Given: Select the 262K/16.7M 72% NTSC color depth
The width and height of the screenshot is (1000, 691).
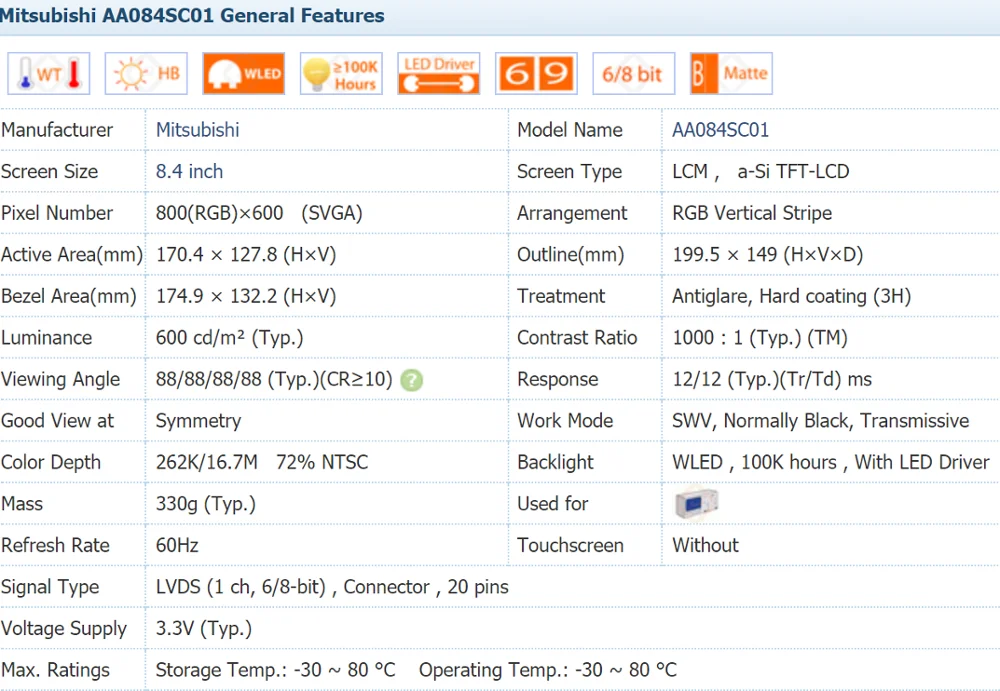Looking at the screenshot, I should (x=262, y=462).
